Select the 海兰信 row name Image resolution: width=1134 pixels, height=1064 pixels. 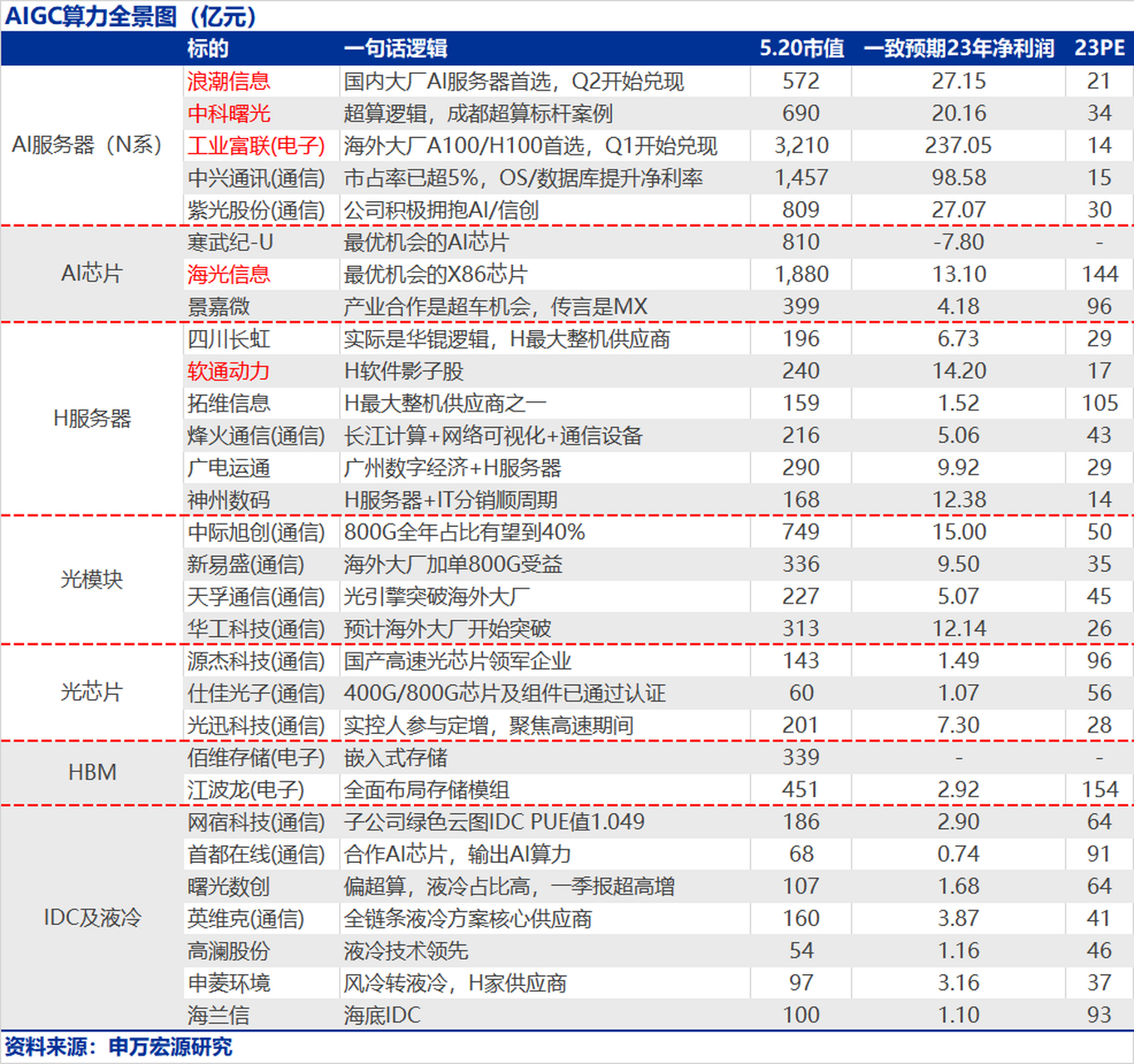point(219,1015)
